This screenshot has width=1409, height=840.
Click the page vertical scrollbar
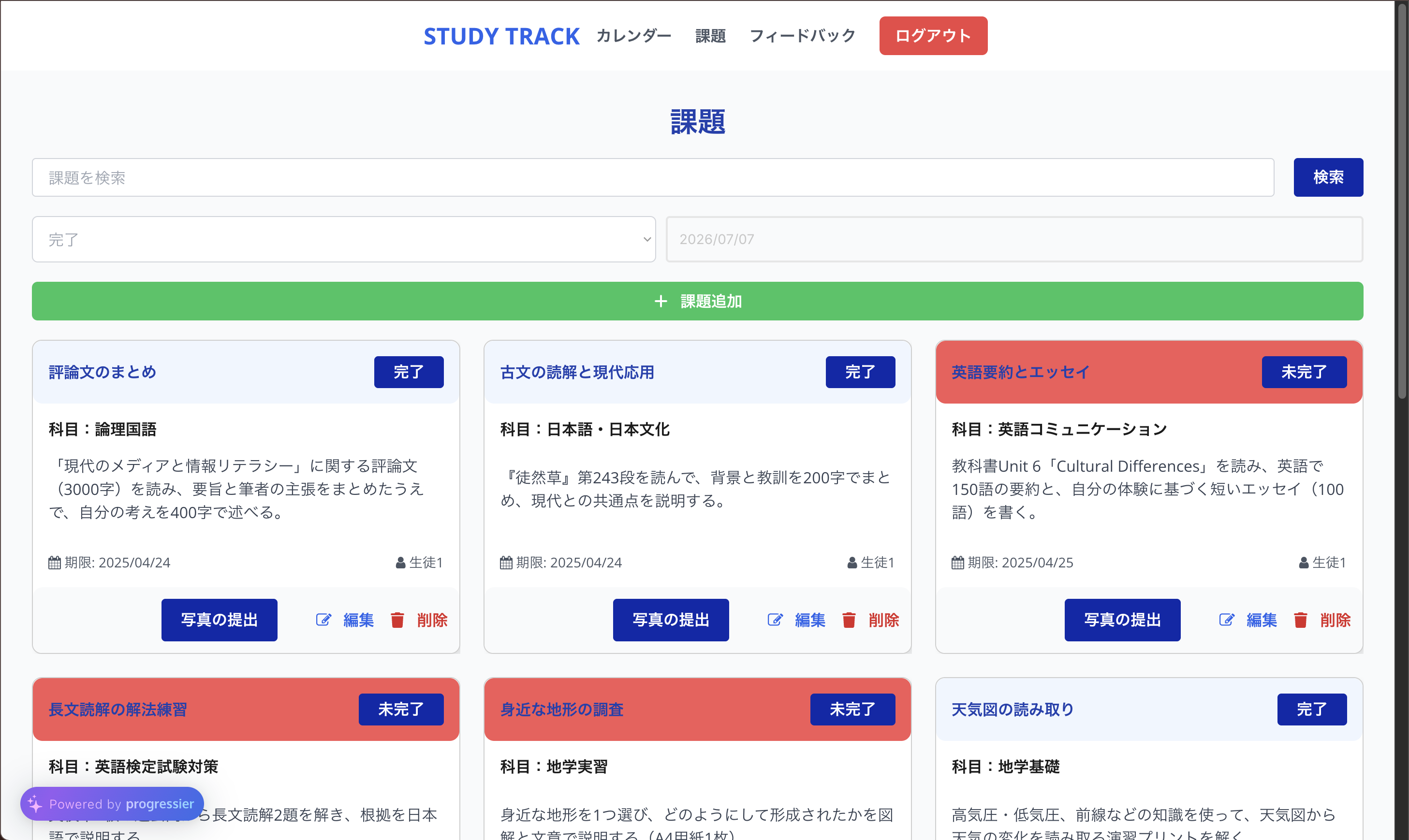coord(1402,201)
